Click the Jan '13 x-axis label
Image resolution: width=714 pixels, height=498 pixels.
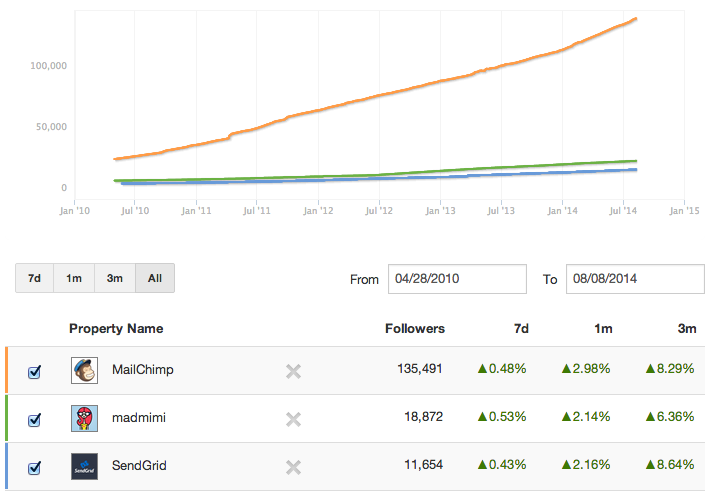[x=440, y=211]
